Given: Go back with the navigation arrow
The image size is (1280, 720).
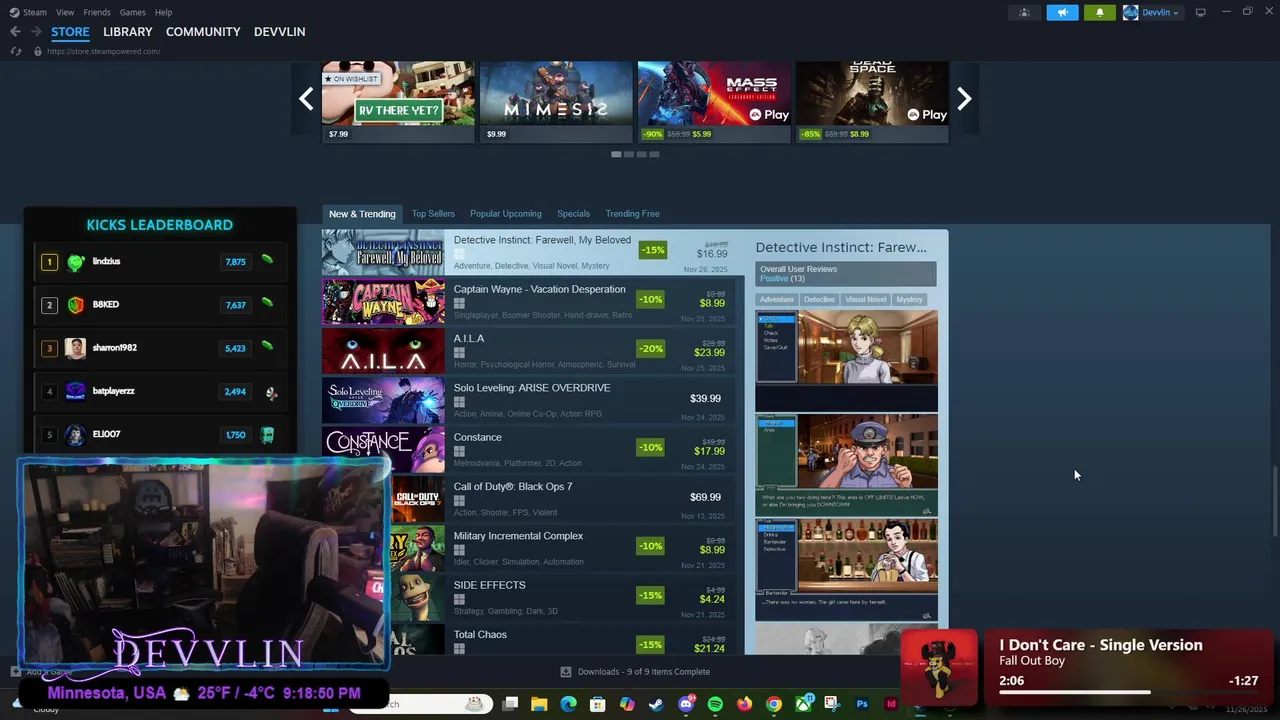Looking at the screenshot, I should (15, 32).
